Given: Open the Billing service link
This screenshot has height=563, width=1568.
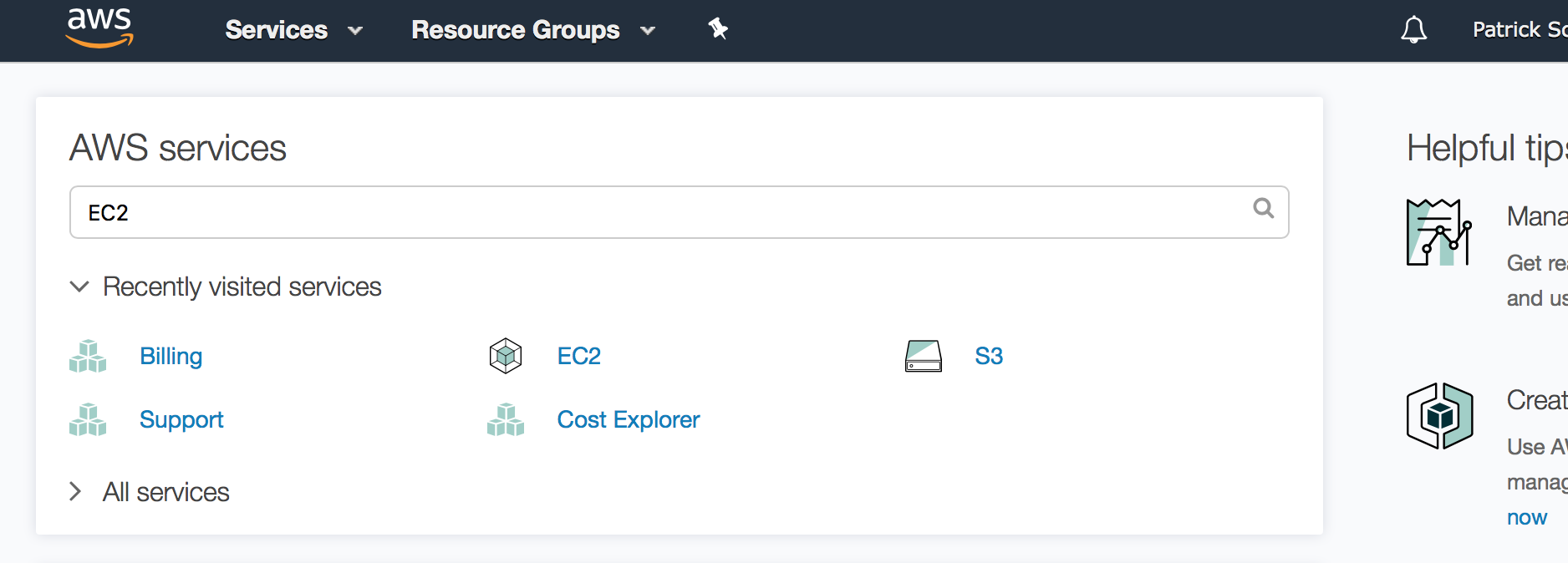Looking at the screenshot, I should pyautogui.click(x=171, y=356).
